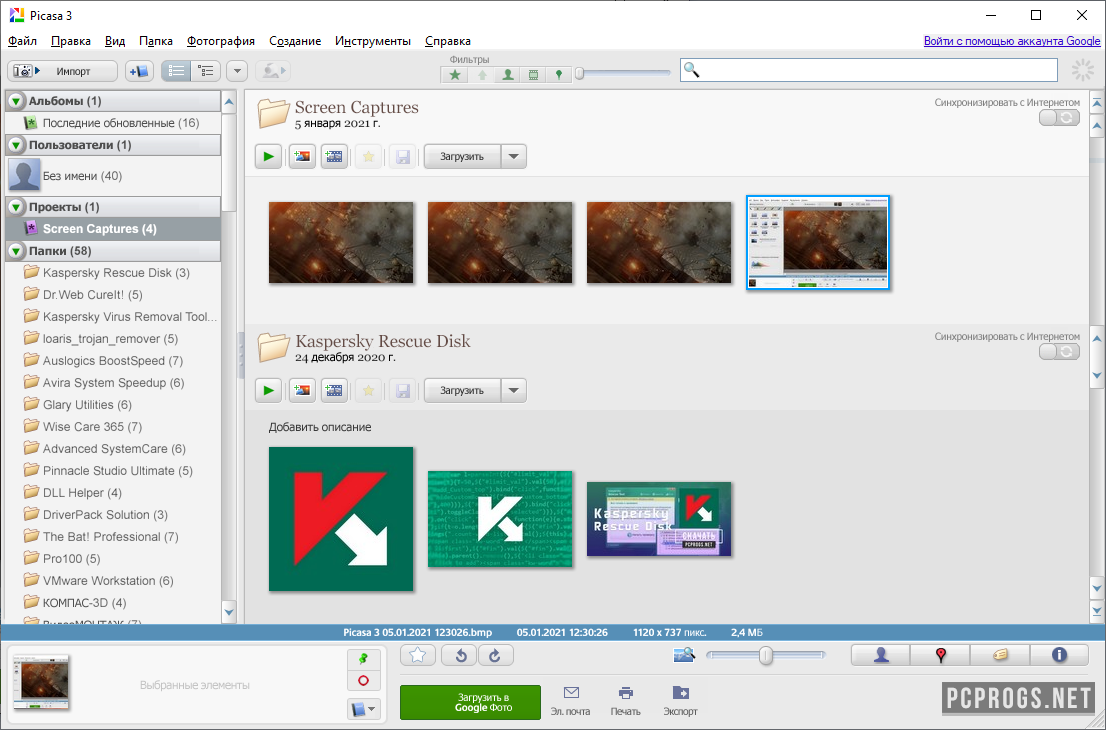Create movie presentation for Screen Captures
This screenshot has width=1106, height=730.
point(334,157)
